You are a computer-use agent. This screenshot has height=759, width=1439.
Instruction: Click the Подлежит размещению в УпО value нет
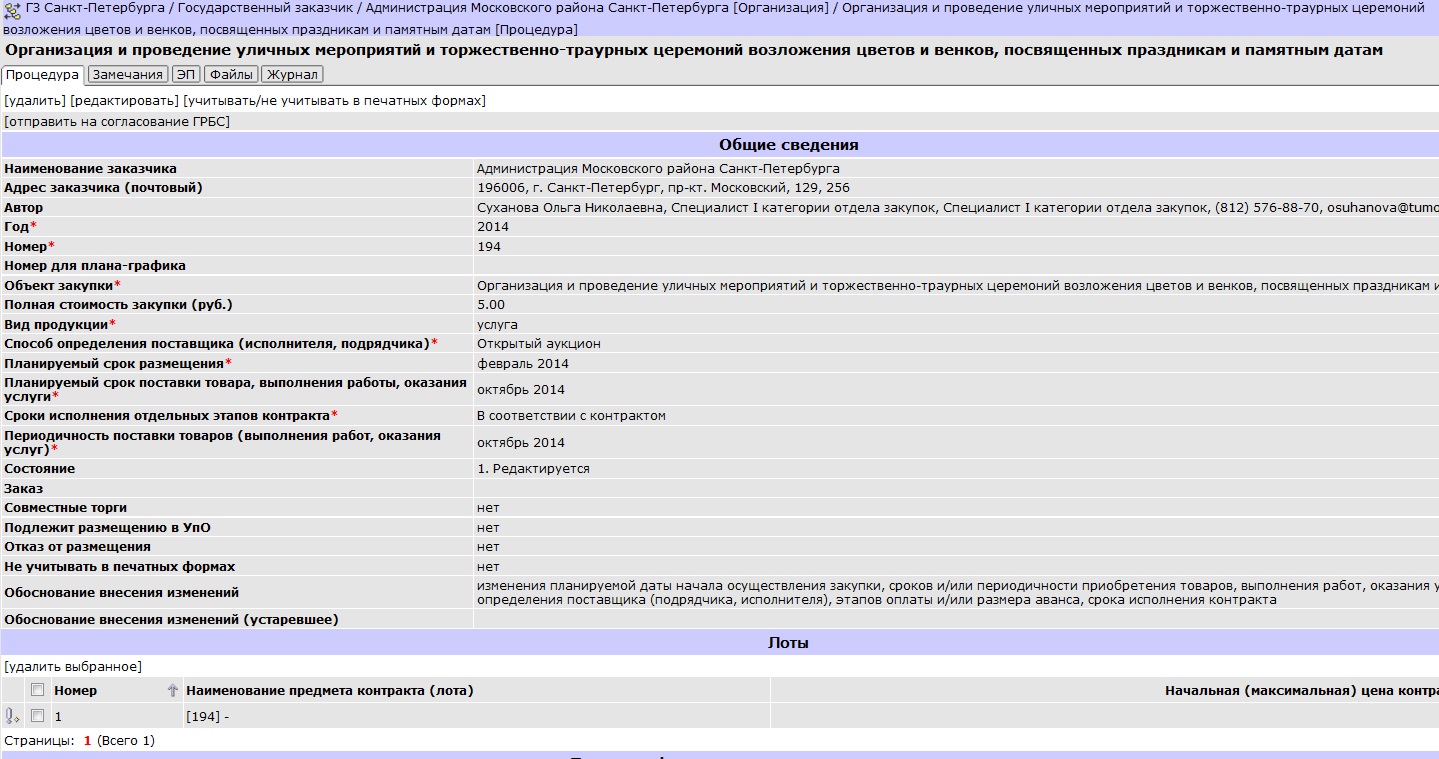pos(488,527)
